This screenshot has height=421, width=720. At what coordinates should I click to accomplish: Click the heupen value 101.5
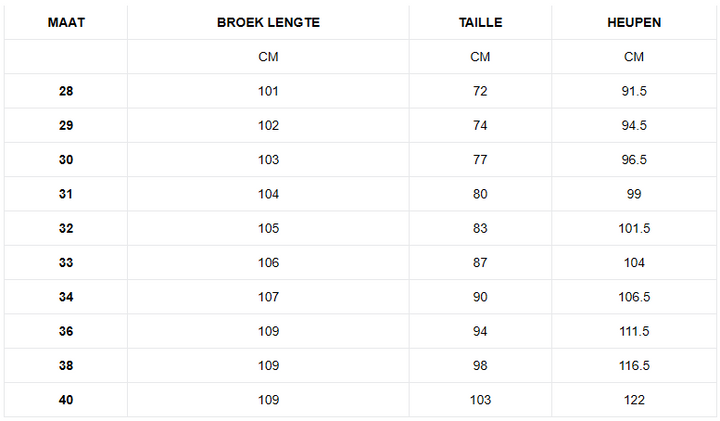tap(634, 228)
